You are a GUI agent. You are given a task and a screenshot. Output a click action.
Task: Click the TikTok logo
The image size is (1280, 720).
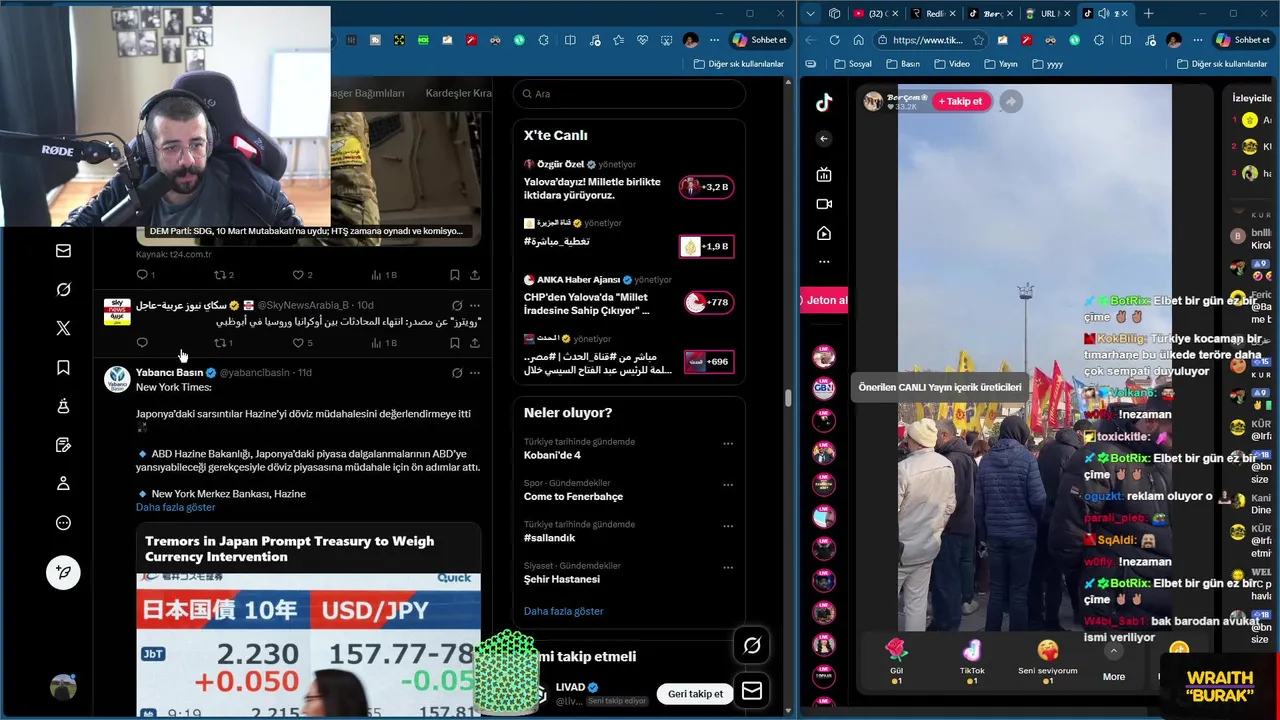click(824, 102)
